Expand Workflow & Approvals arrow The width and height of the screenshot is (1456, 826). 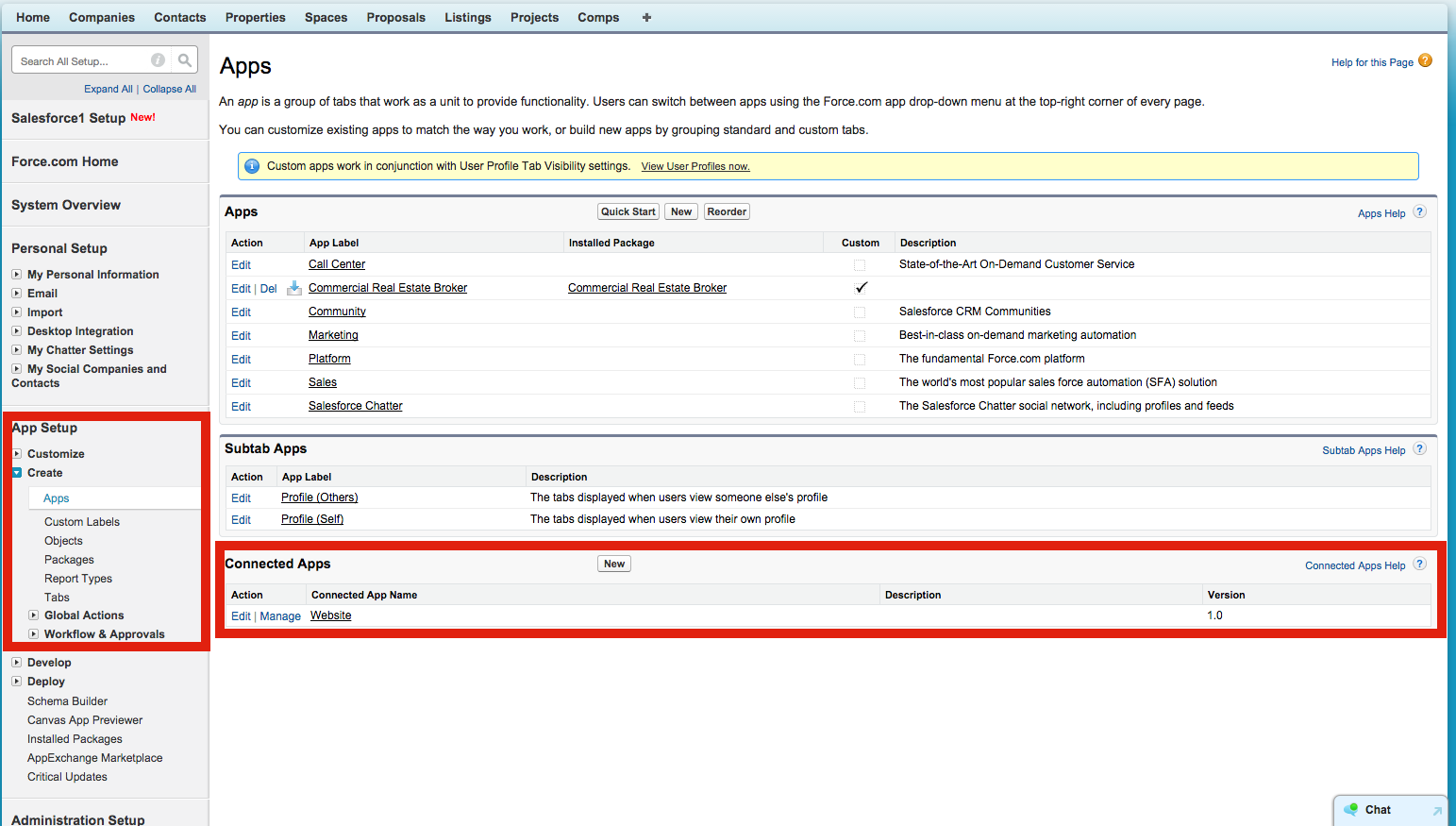(x=33, y=634)
